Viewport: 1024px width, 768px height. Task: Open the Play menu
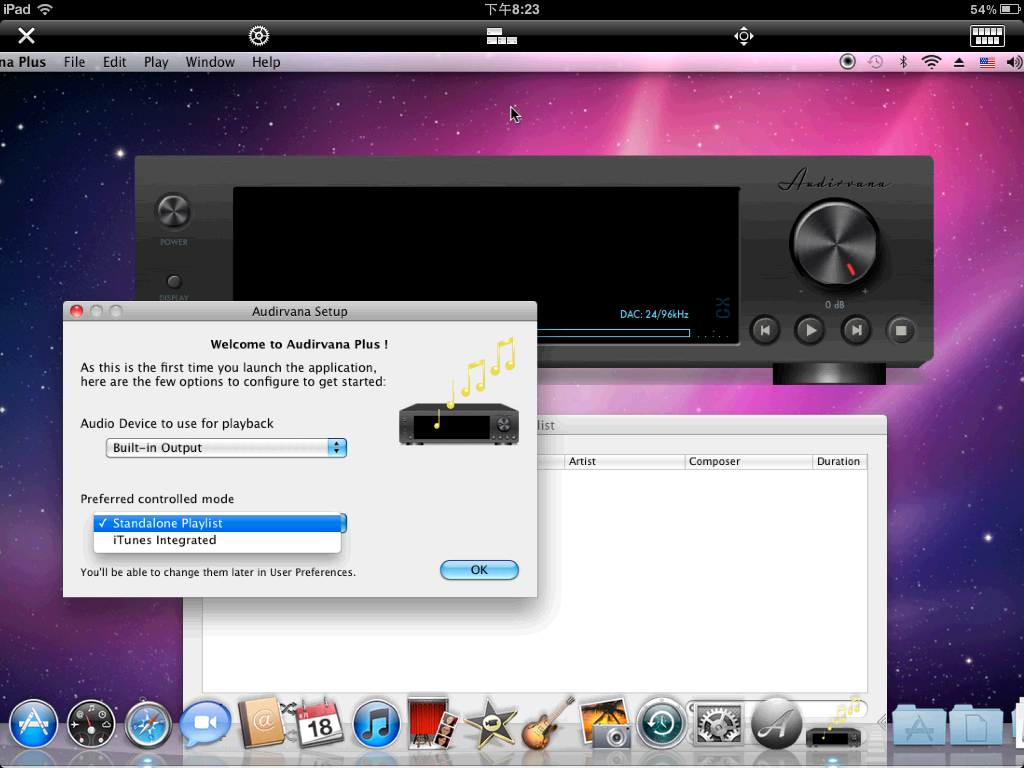[x=156, y=62]
